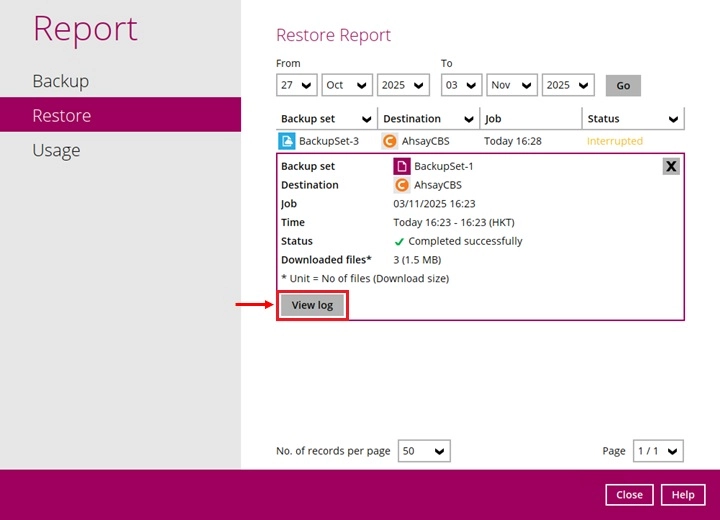Click the Unit = No of files footnote
Screen dimensions: 720x520
(365, 278)
